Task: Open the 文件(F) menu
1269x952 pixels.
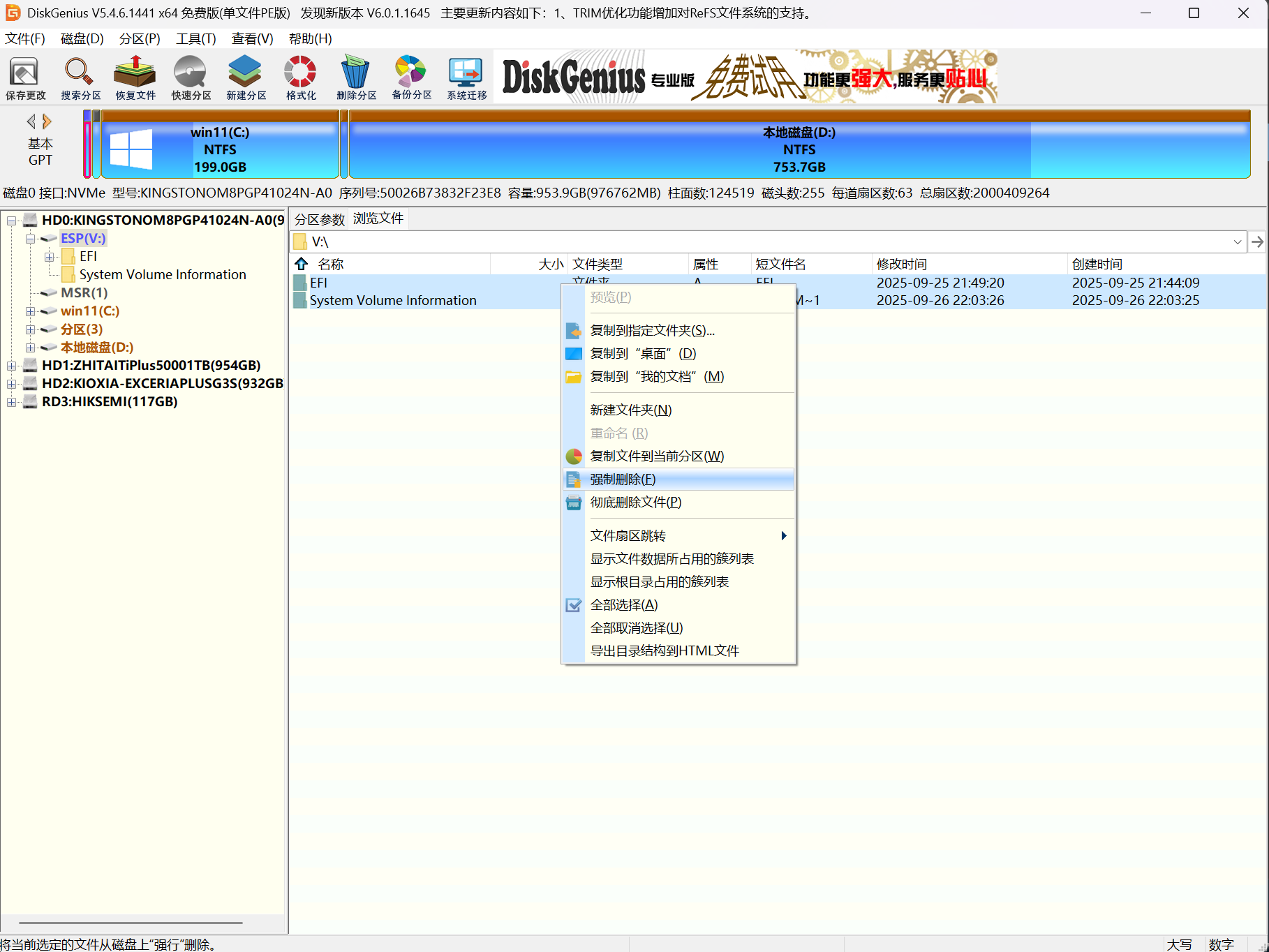Action: click(x=25, y=39)
